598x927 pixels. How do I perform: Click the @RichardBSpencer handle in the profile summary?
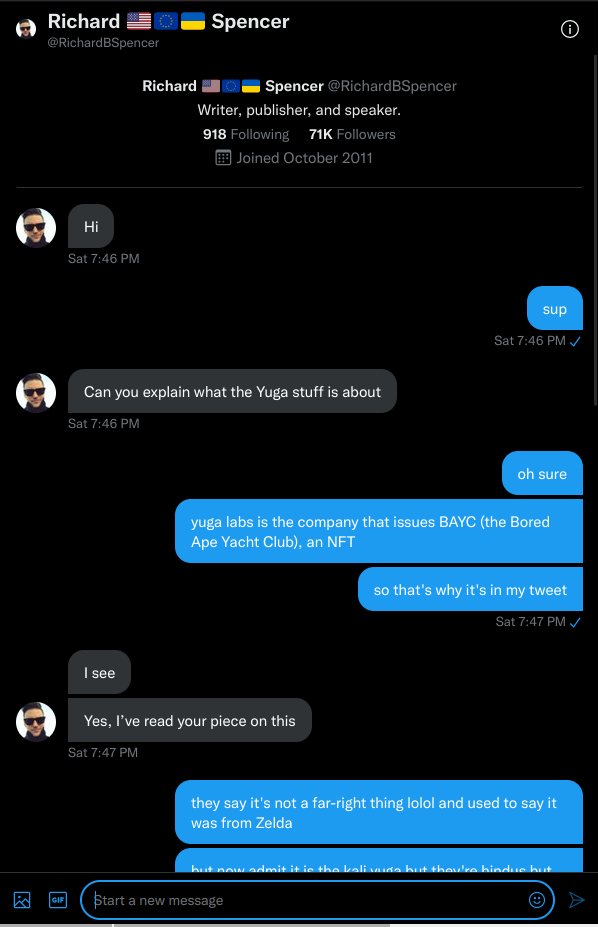point(391,86)
